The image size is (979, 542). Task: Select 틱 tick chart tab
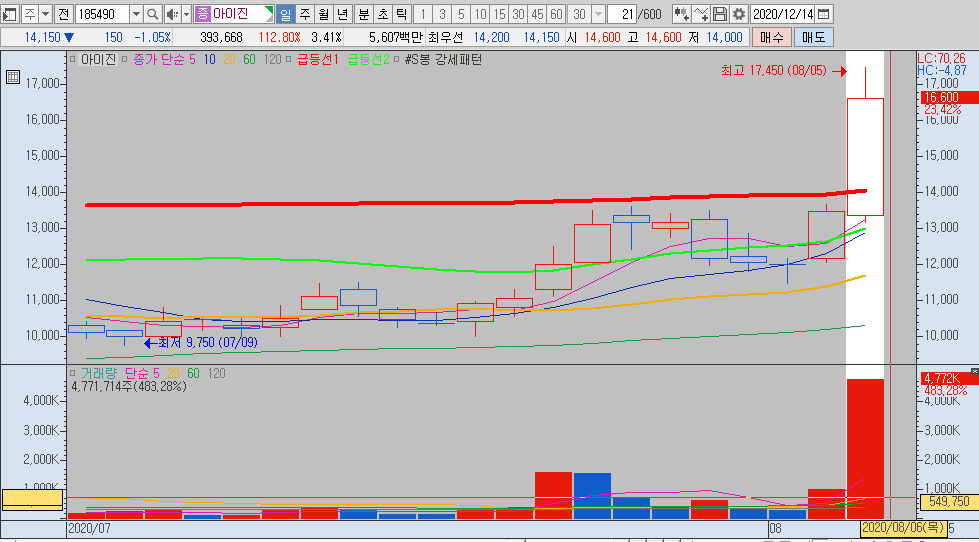pos(401,14)
